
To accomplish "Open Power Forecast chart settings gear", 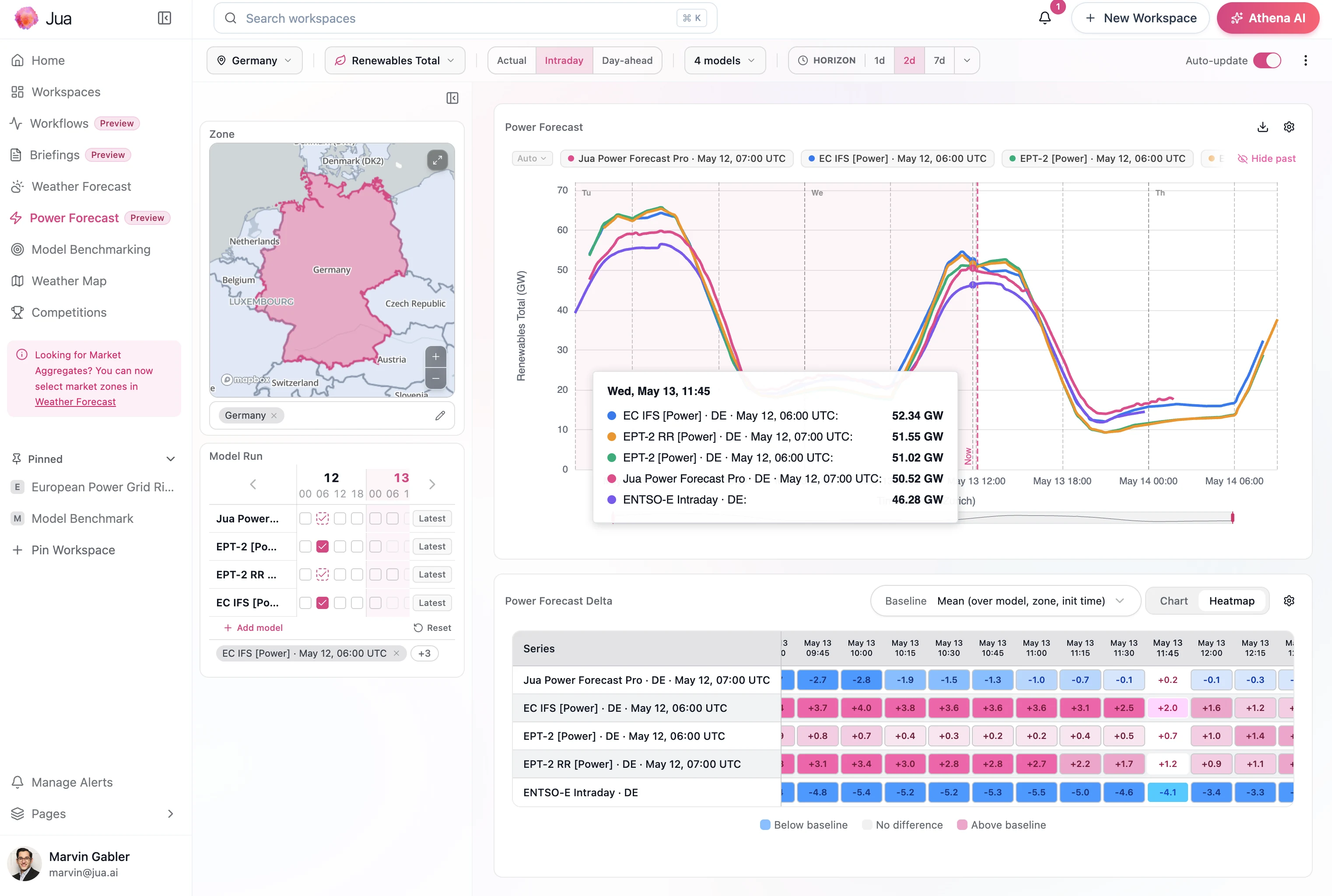I will 1289,127.
